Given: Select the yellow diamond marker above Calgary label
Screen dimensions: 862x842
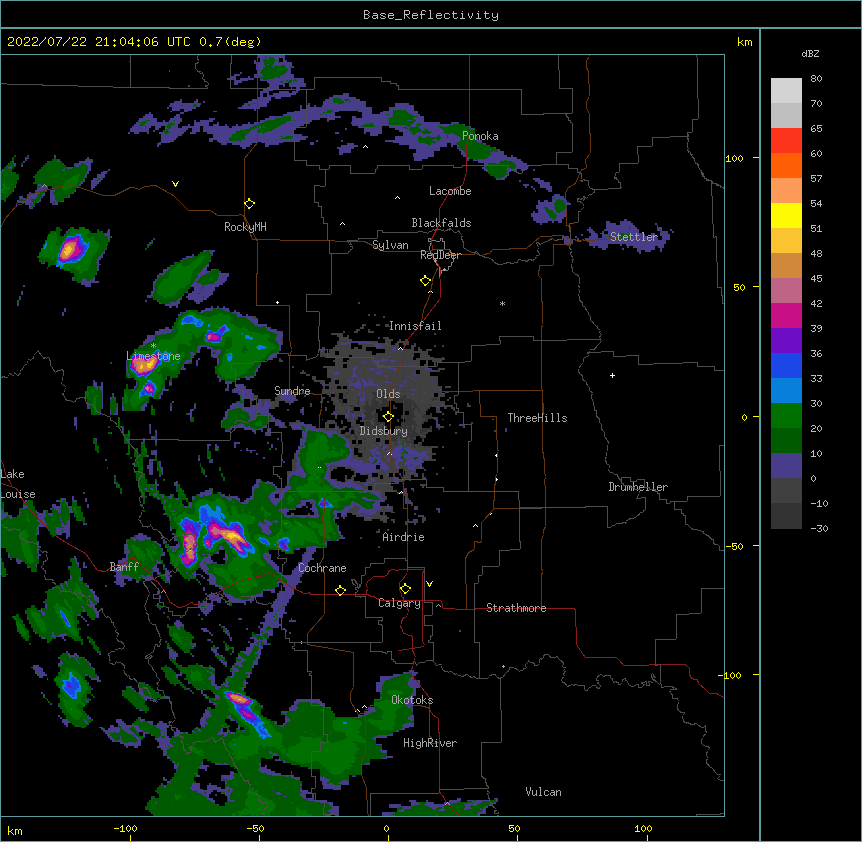Looking at the screenshot, I should click(405, 589).
